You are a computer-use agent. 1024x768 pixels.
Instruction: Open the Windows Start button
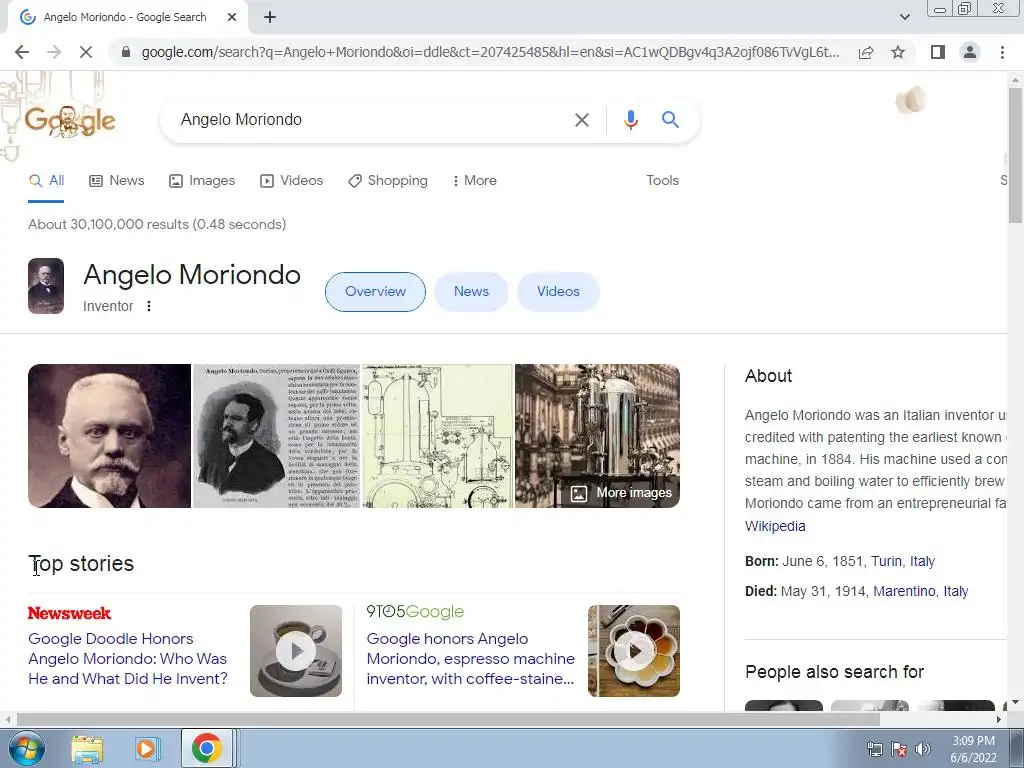pyautogui.click(x=27, y=748)
